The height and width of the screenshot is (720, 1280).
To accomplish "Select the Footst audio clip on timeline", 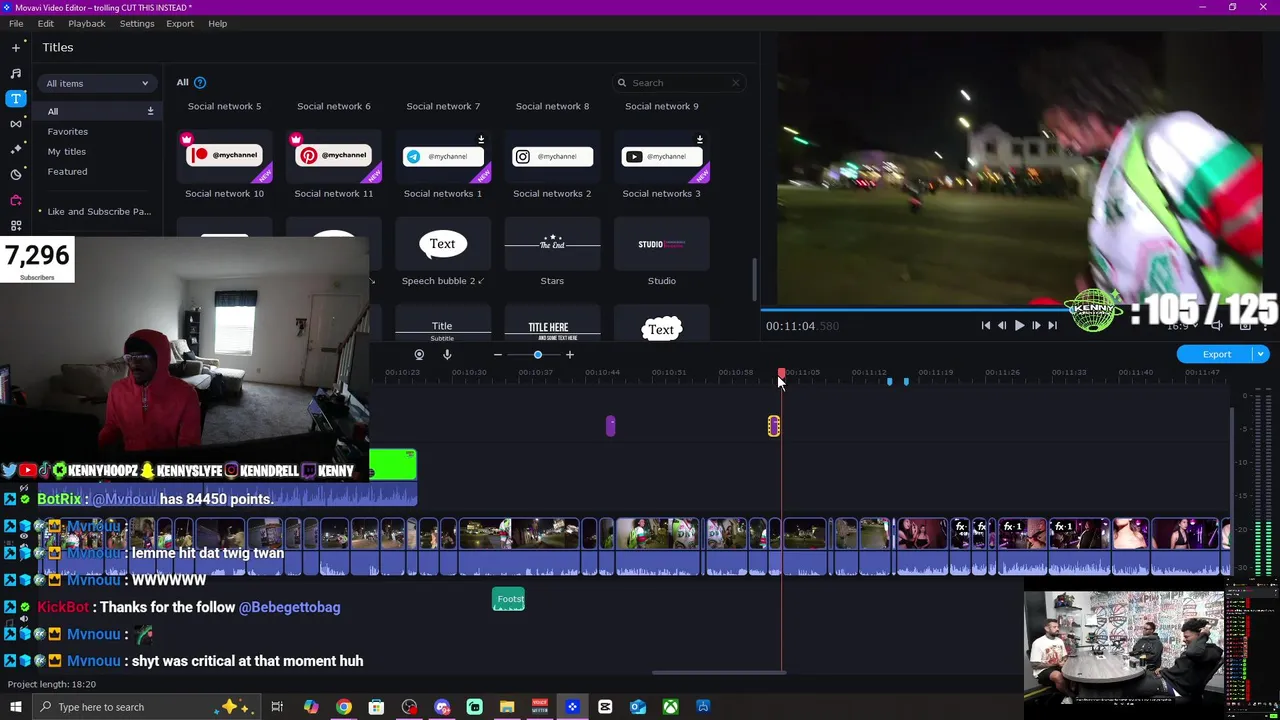I will (x=509, y=600).
